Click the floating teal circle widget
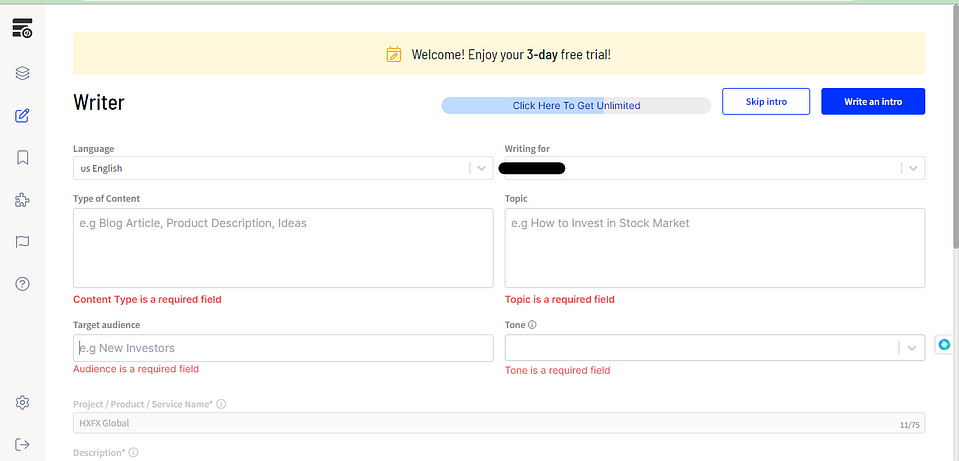The width and height of the screenshot is (959, 461). click(944, 345)
